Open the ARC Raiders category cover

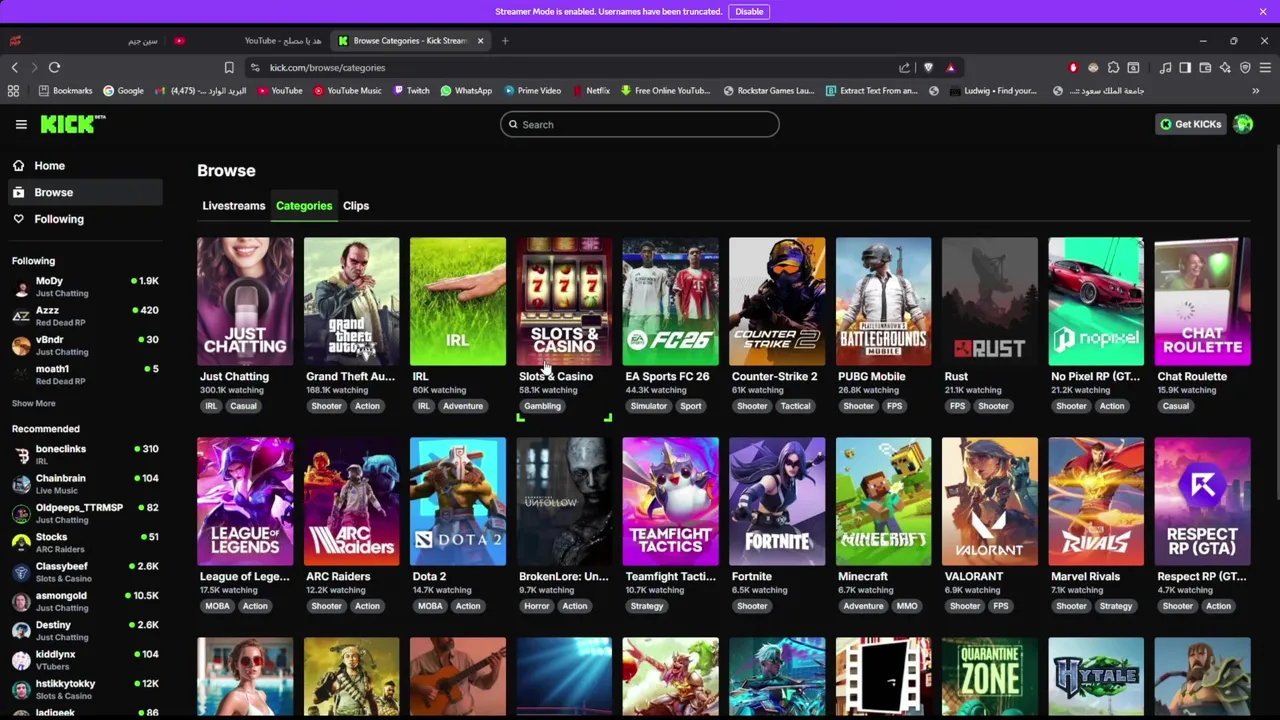(351, 501)
